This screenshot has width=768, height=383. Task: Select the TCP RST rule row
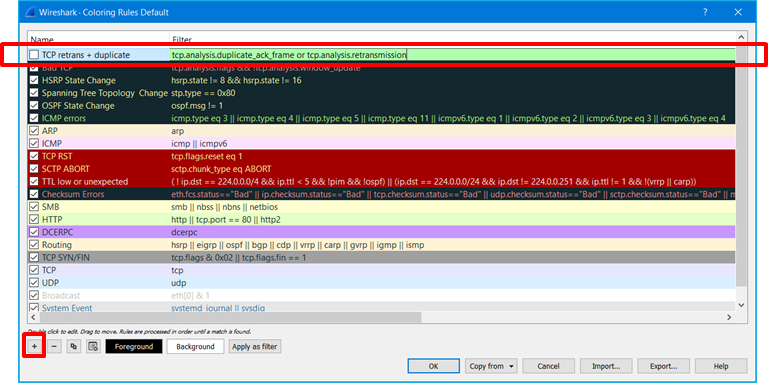(x=382, y=157)
